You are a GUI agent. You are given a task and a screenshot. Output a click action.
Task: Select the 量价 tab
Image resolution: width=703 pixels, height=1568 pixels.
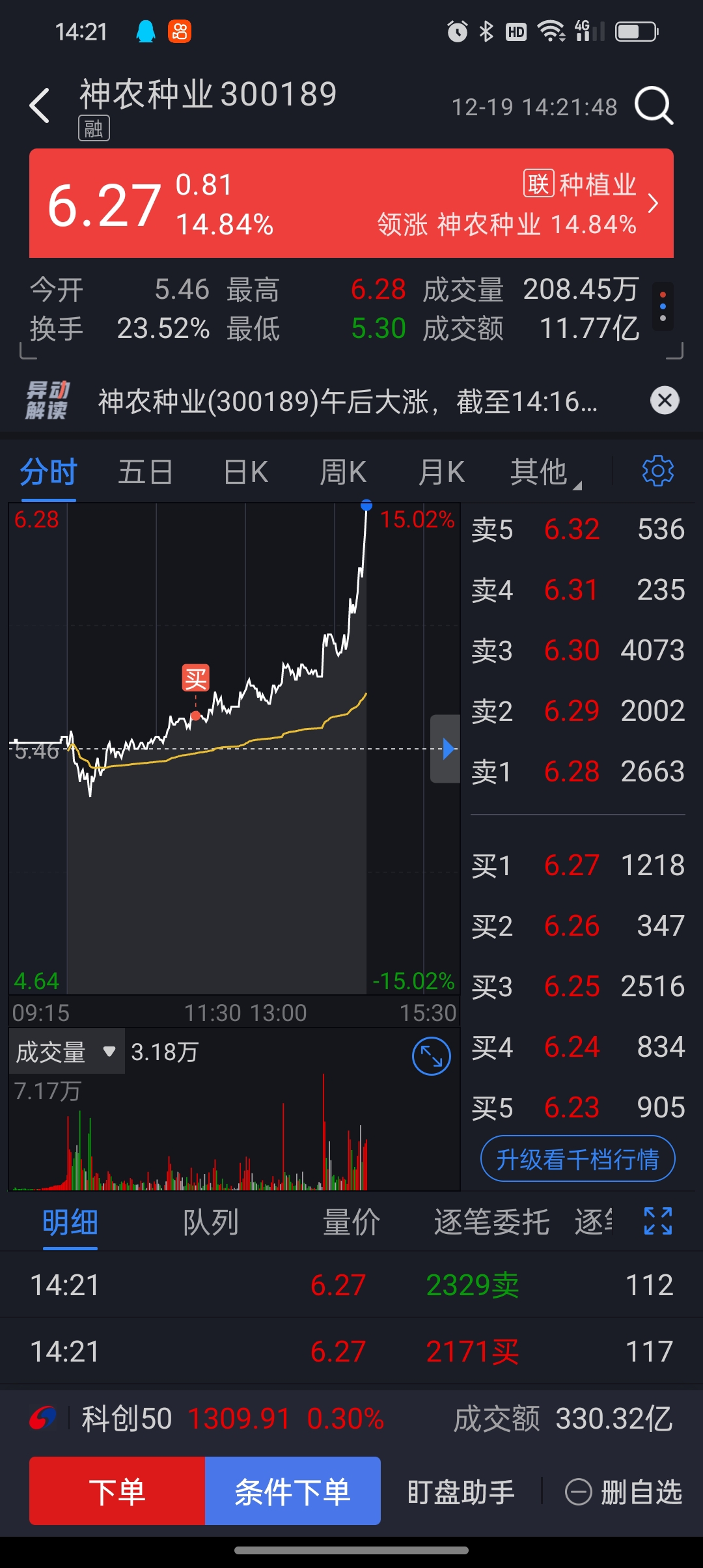click(x=351, y=1222)
